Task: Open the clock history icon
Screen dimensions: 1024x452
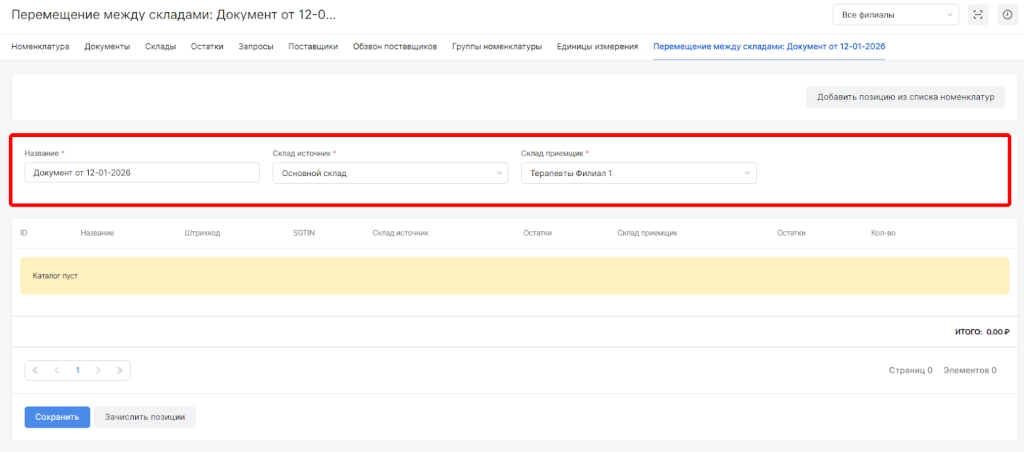Action: click(x=1006, y=15)
